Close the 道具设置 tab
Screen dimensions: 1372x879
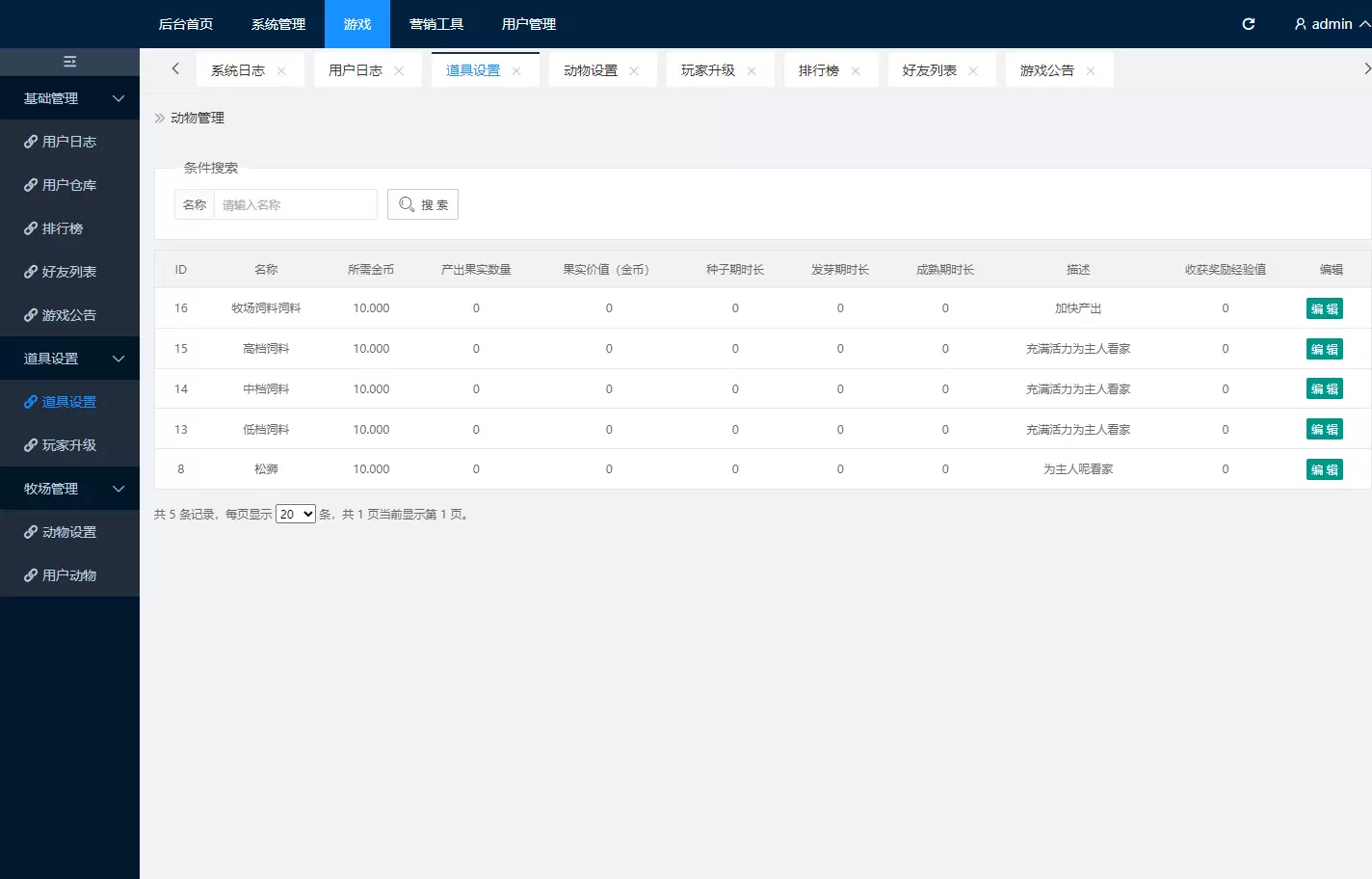coord(516,71)
